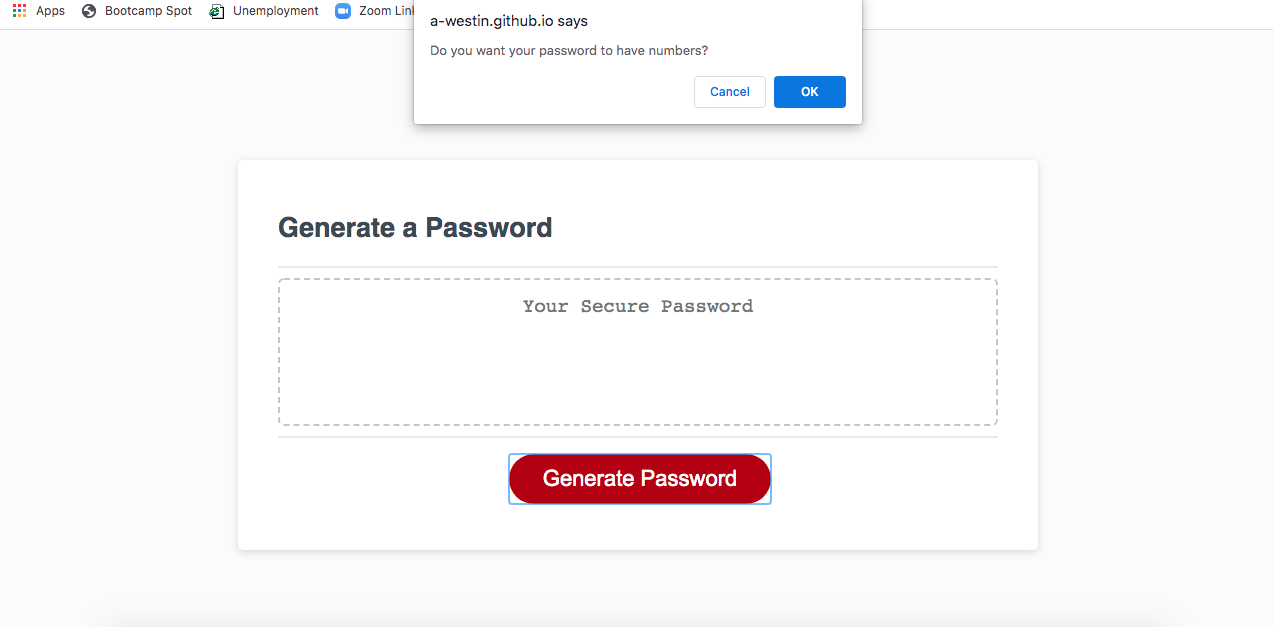Click the globe icon beside Bootcamp Spot
This screenshot has height=627, width=1273.
(x=87, y=10)
